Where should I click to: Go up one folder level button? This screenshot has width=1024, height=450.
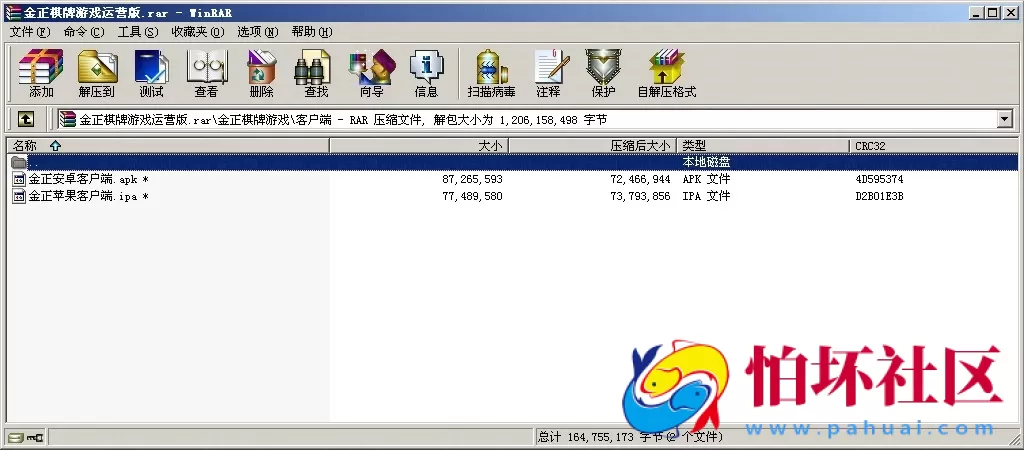tap(26, 119)
